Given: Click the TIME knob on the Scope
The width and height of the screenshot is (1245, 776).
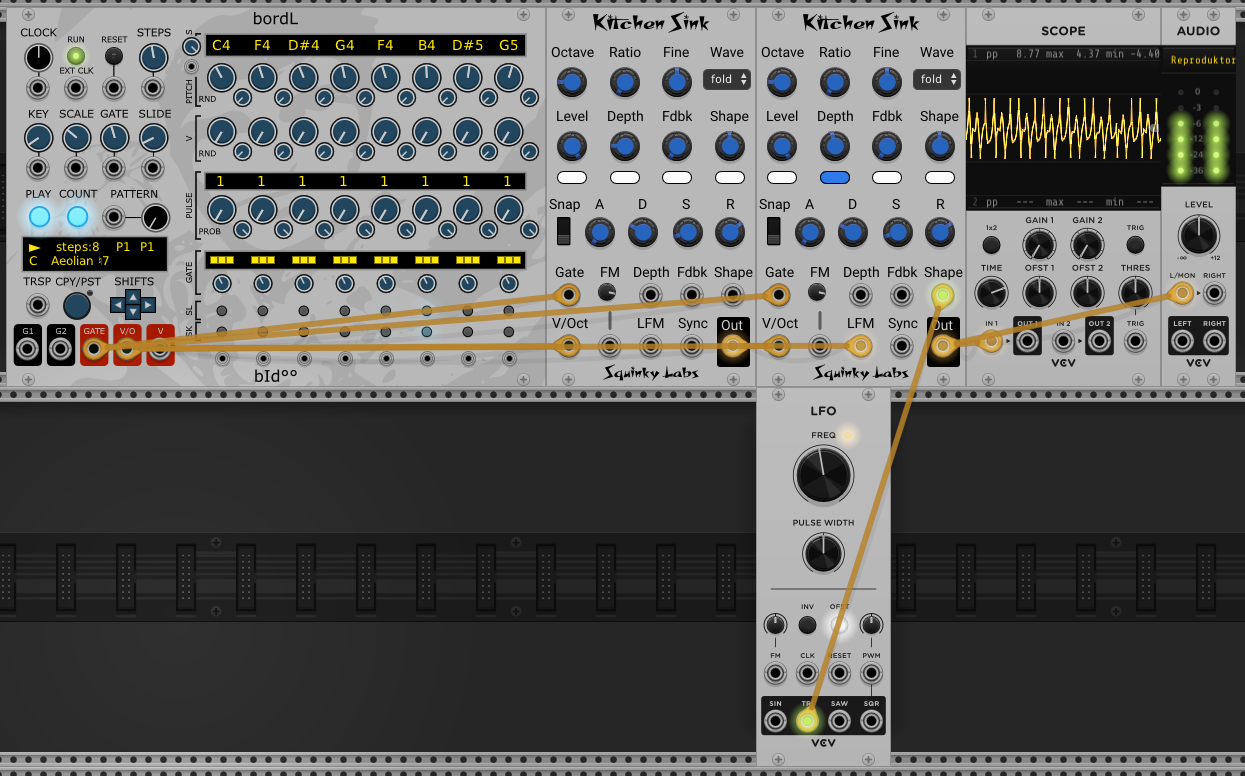Looking at the screenshot, I should [x=991, y=293].
